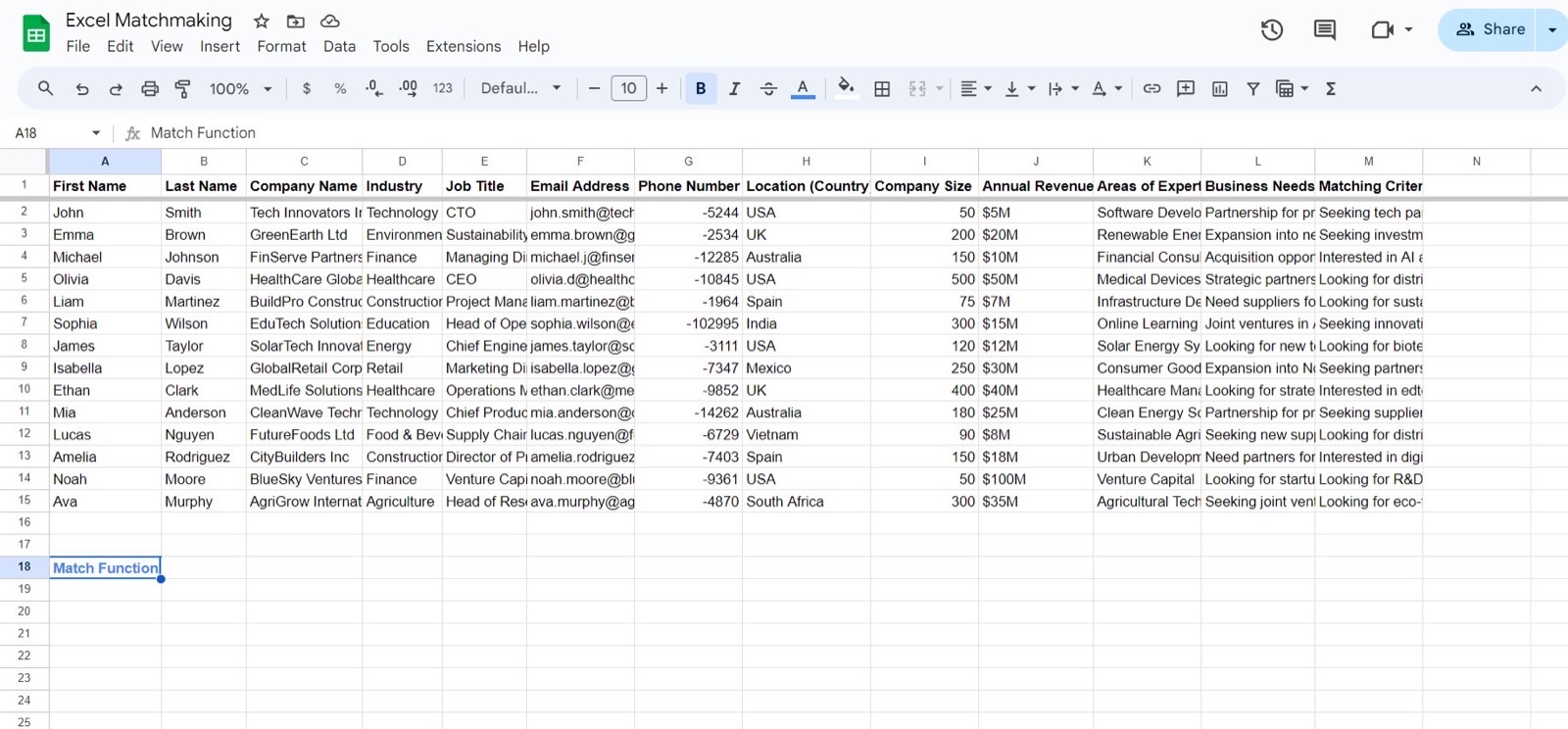The width and height of the screenshot is (1568, 729).
Task: Select row 10 header
Action: click(24, 390)
